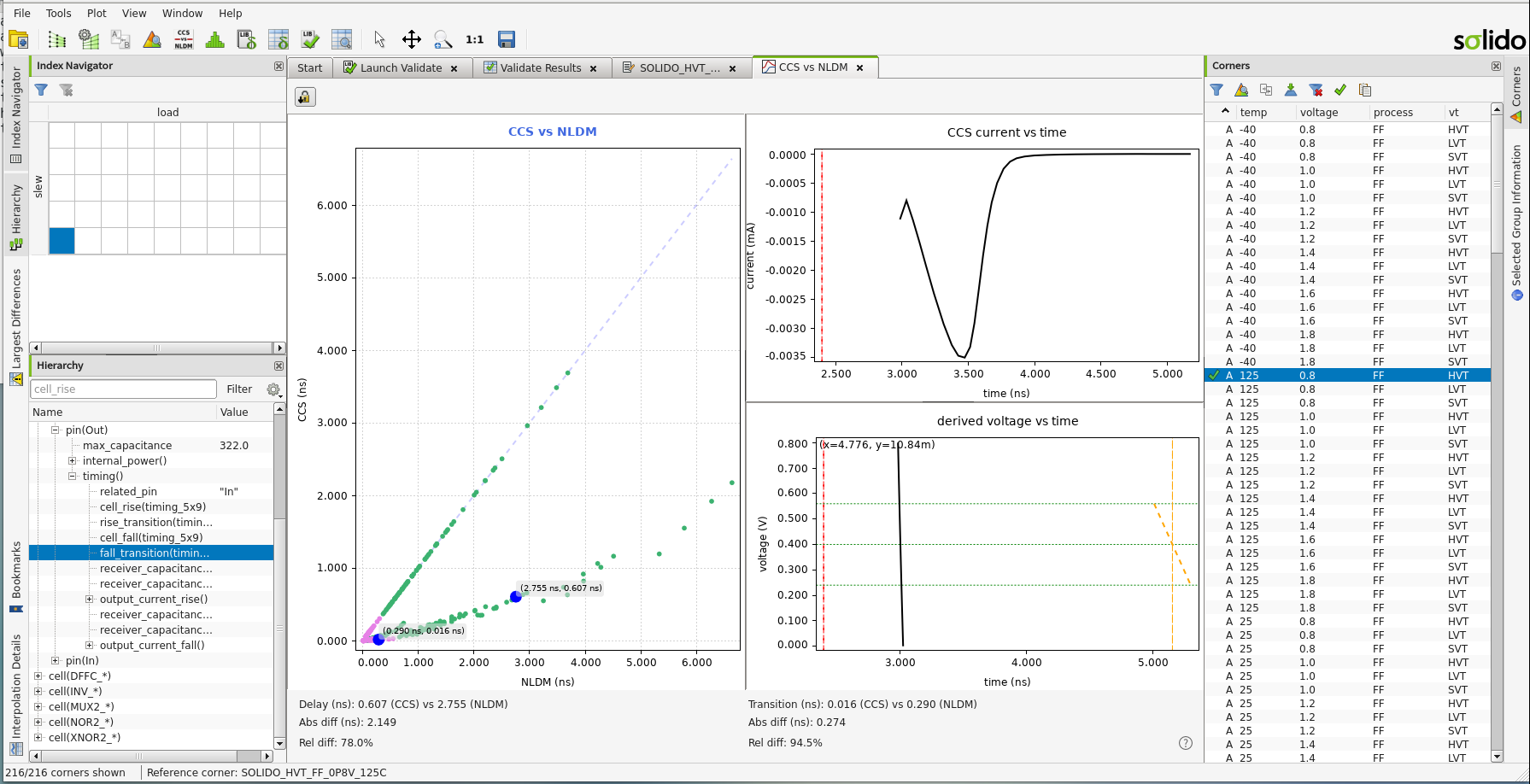Close the CCS vs NLDM tab
Viewport: 1530px width, 784px height.
pyautogui.click(x=860, y=67)
